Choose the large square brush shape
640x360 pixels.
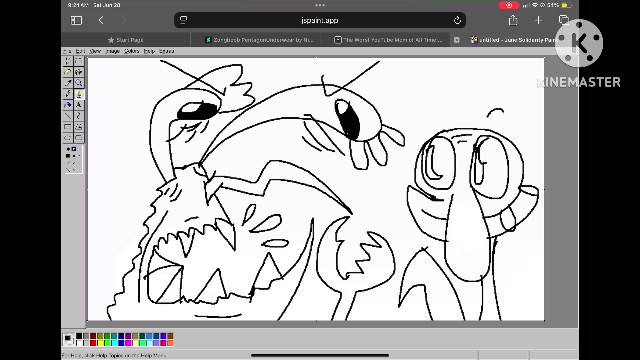[x=68, y=156]
